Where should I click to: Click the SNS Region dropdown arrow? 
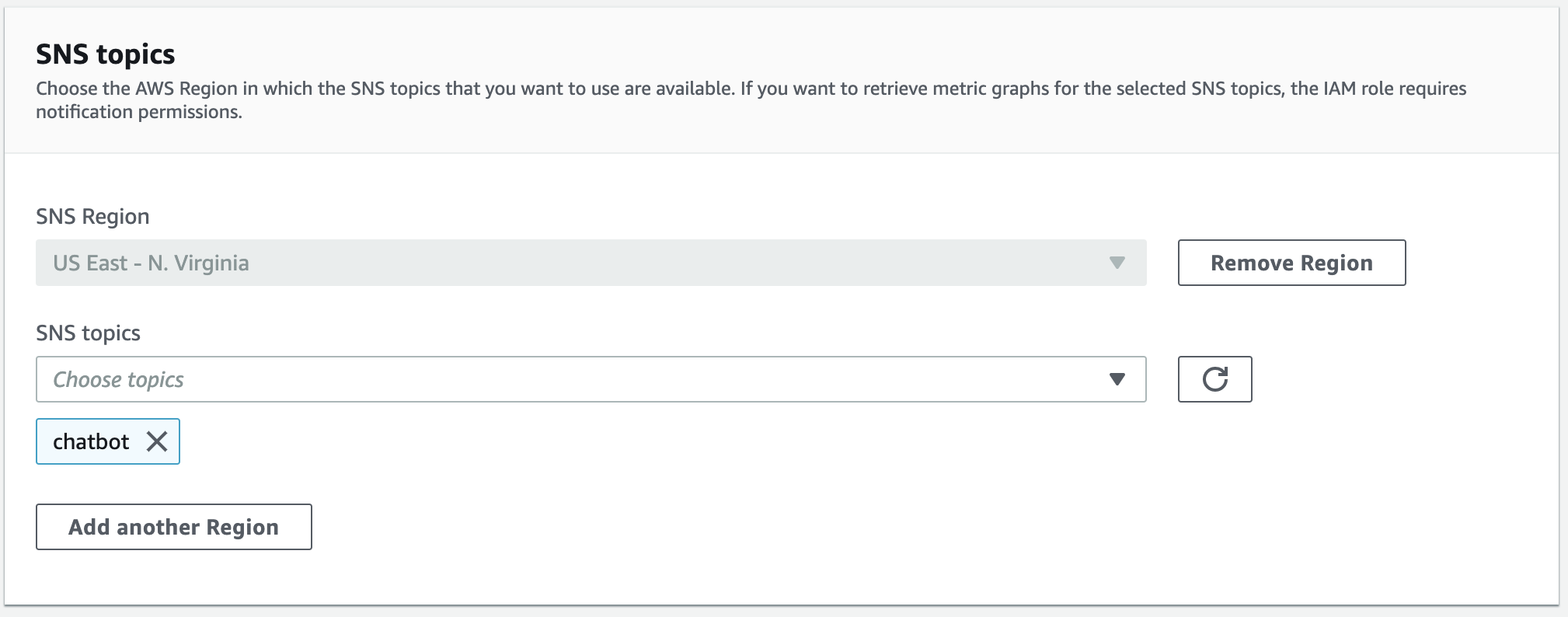click(x=1117, y=263)
